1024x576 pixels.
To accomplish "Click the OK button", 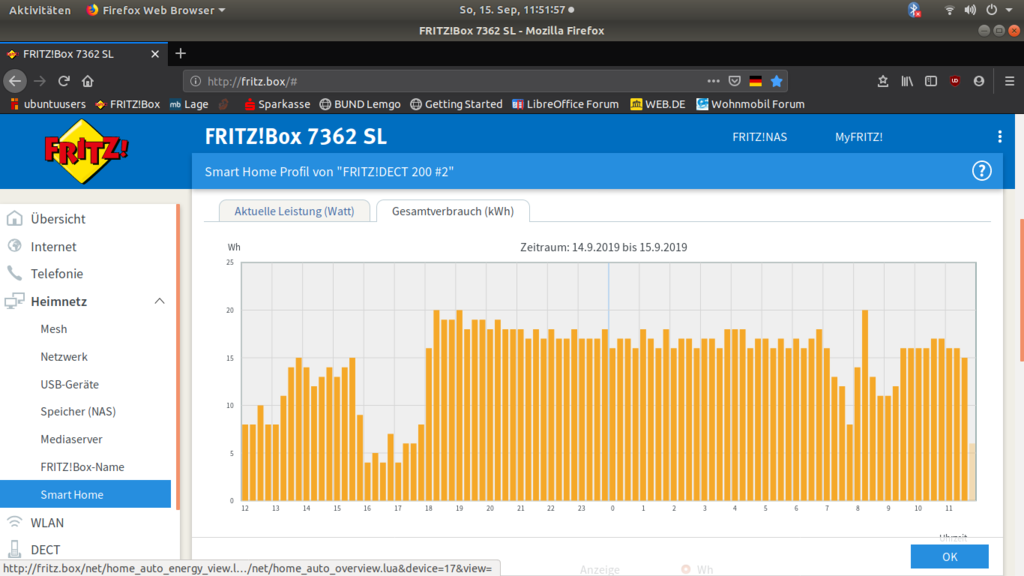I will pyautogui.click(x=950, y=556).
